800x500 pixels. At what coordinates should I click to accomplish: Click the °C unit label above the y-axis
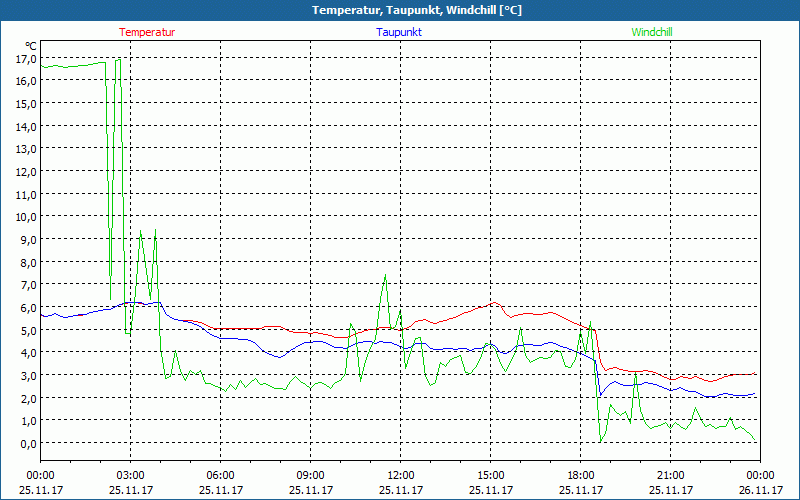31,45
